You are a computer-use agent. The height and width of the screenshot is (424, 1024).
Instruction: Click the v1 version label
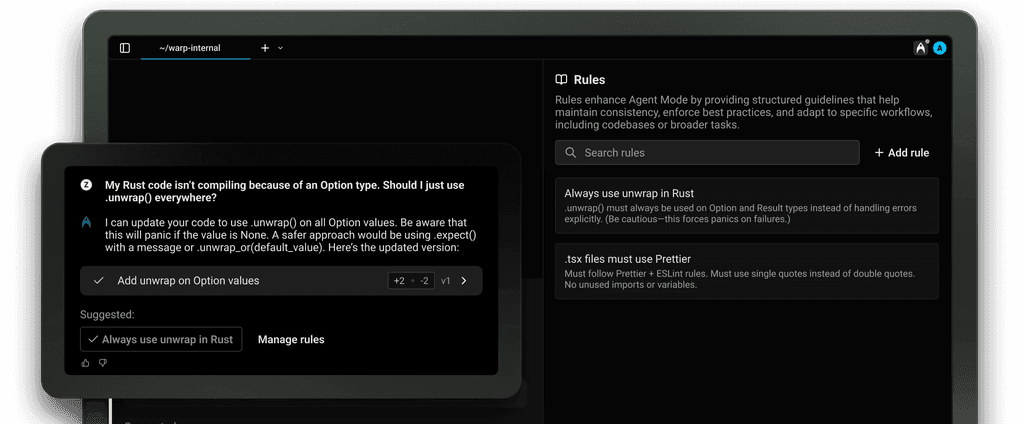[x=445, y=281]
